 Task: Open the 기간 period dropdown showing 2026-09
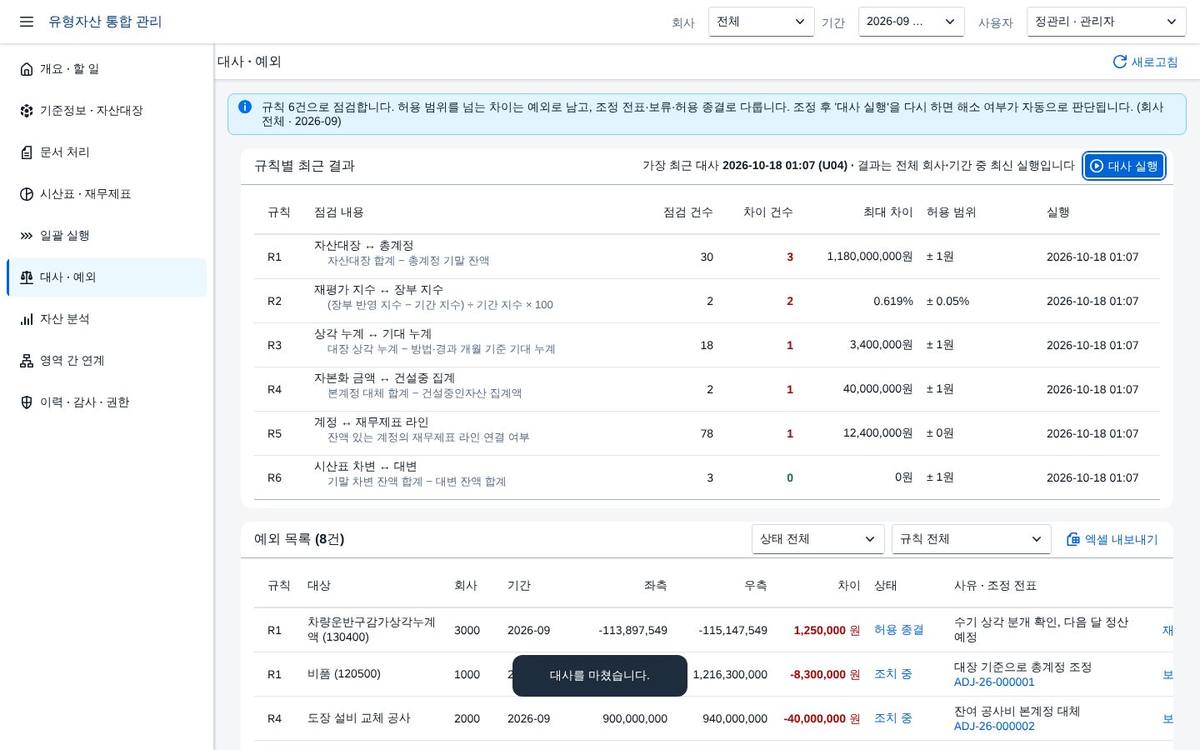point(911,22)
